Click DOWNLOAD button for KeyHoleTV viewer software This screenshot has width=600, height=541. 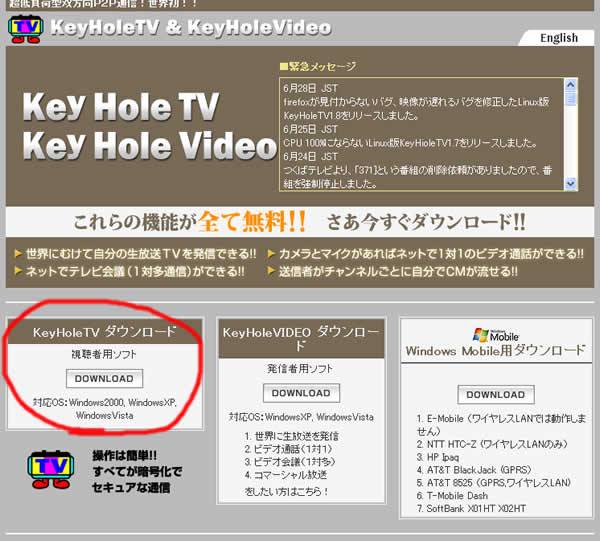pyautogui.click(x=104, y=378)
